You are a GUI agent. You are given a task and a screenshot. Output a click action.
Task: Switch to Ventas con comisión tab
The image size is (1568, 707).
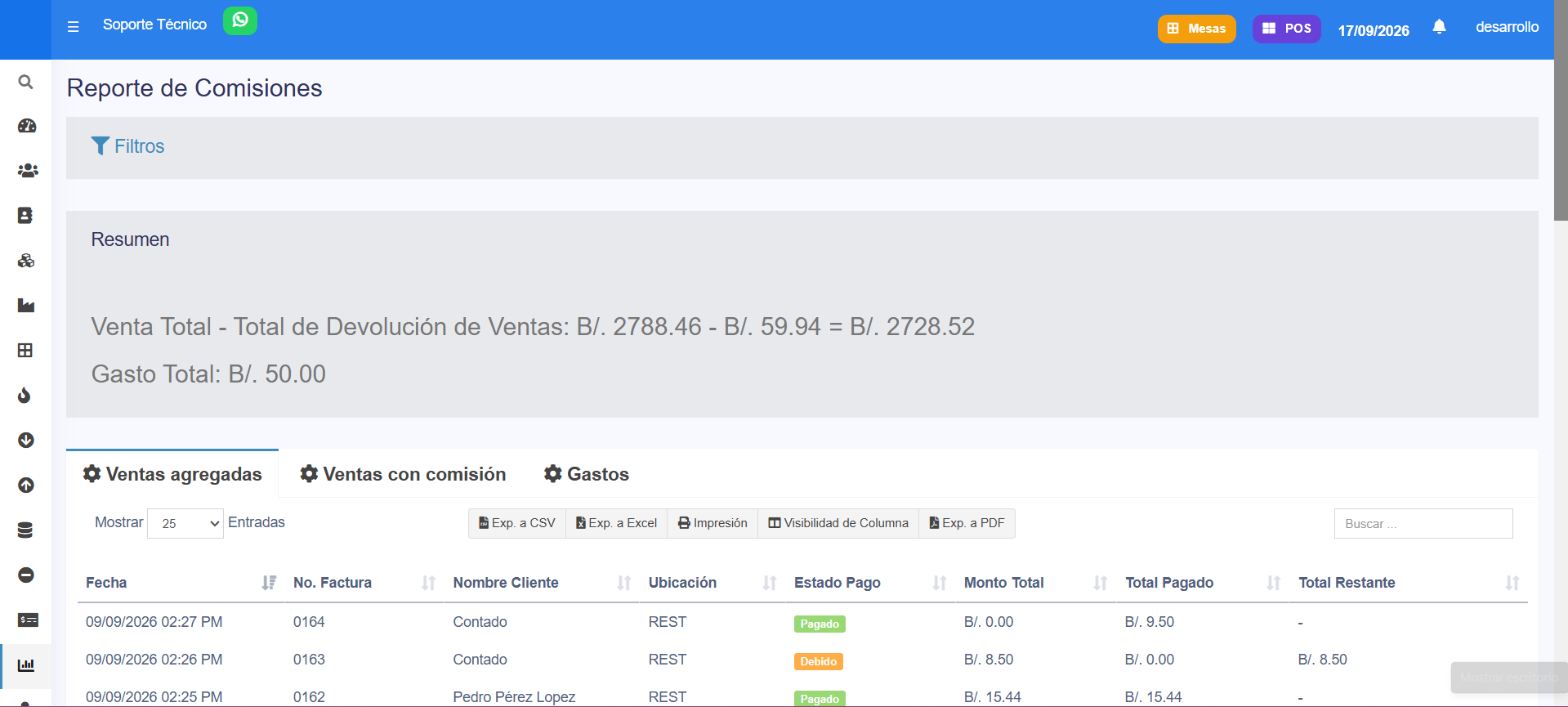(403, 474)
